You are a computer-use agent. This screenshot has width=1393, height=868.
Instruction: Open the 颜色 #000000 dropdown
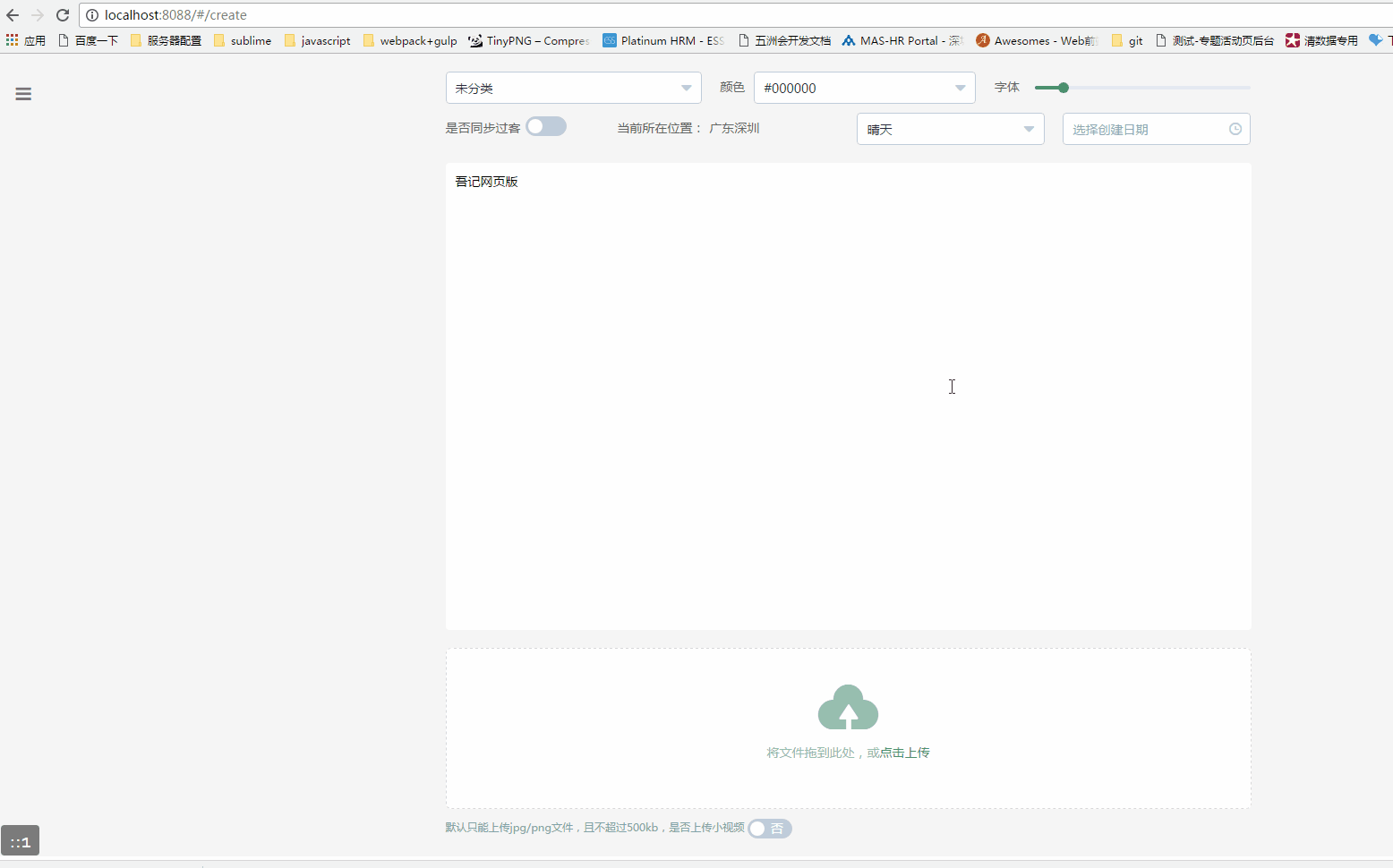pos(863,88)
